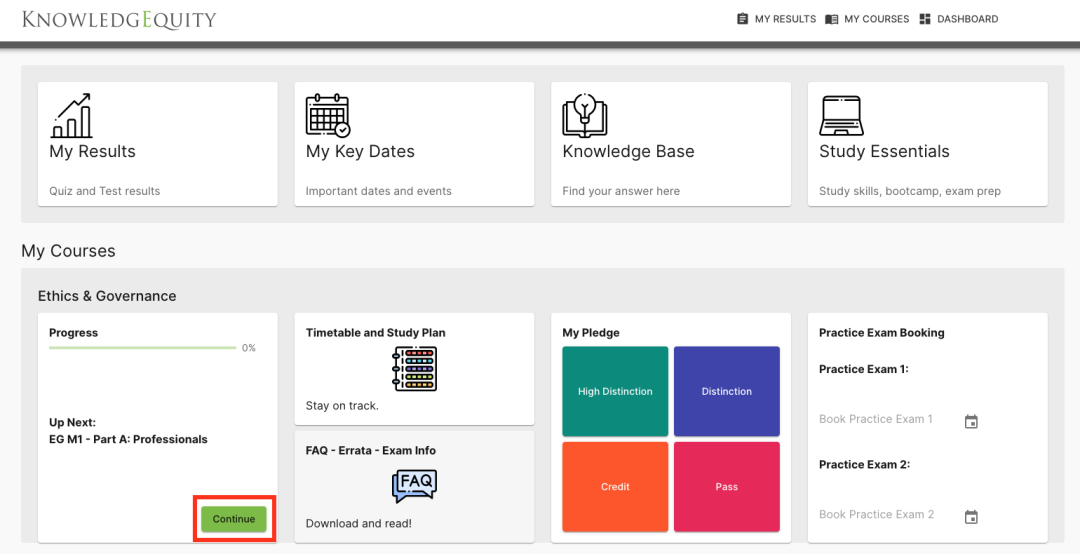The image size is (1080, 554).
Task: Click the Knowledge Base lightbulb book icon
Action: tap(584, 116)
